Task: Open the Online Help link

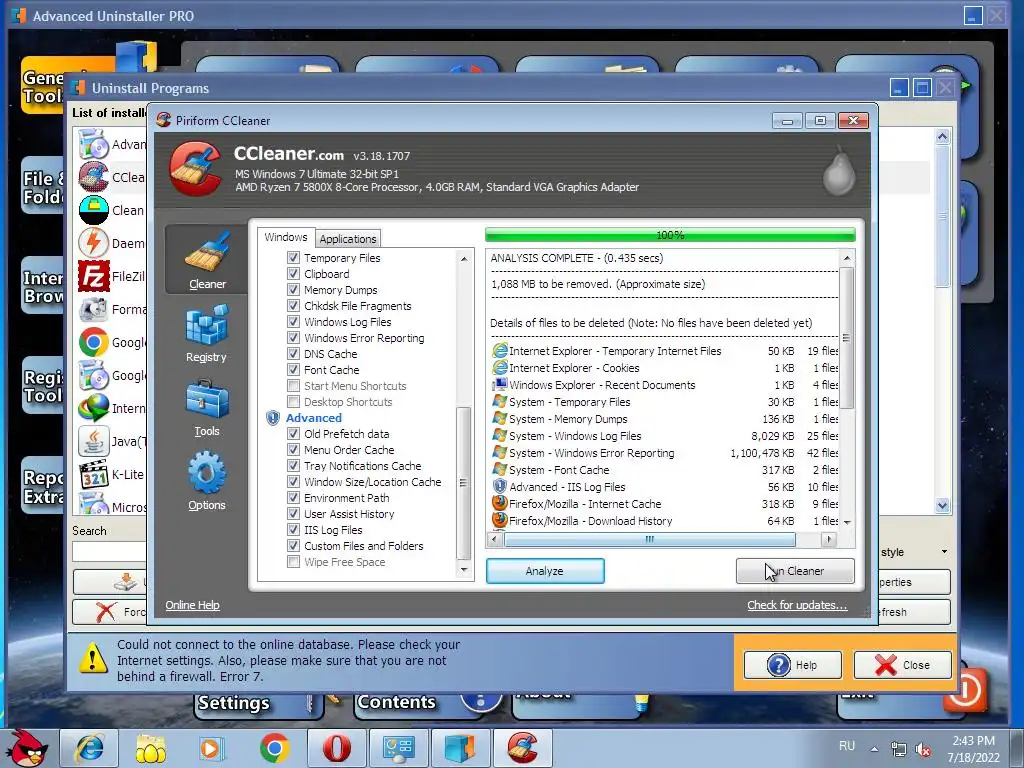Action: pyautogui.click(x=192, y=605)
